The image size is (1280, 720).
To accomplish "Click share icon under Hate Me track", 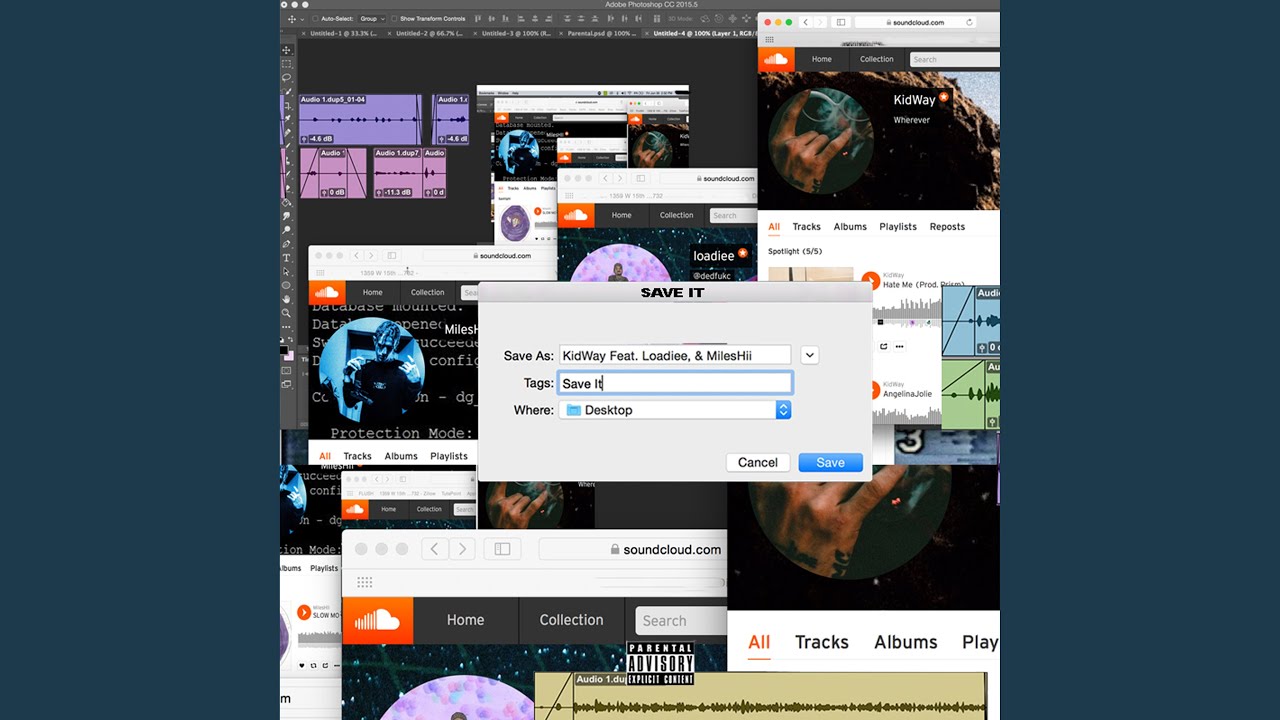I will (884, 347).
